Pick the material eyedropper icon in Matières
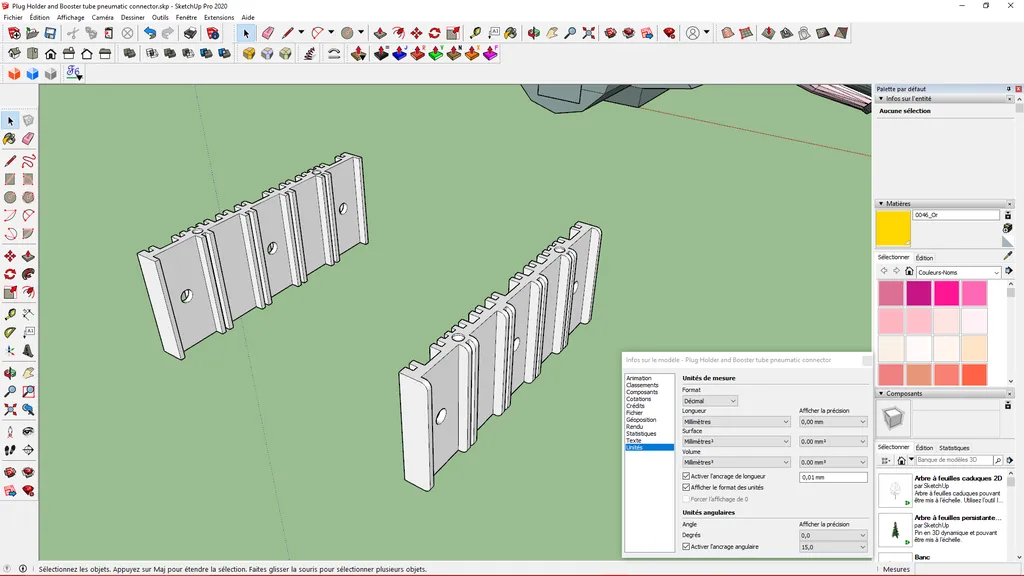This screenshot has width=1024, height=576. click(1008, 256)
